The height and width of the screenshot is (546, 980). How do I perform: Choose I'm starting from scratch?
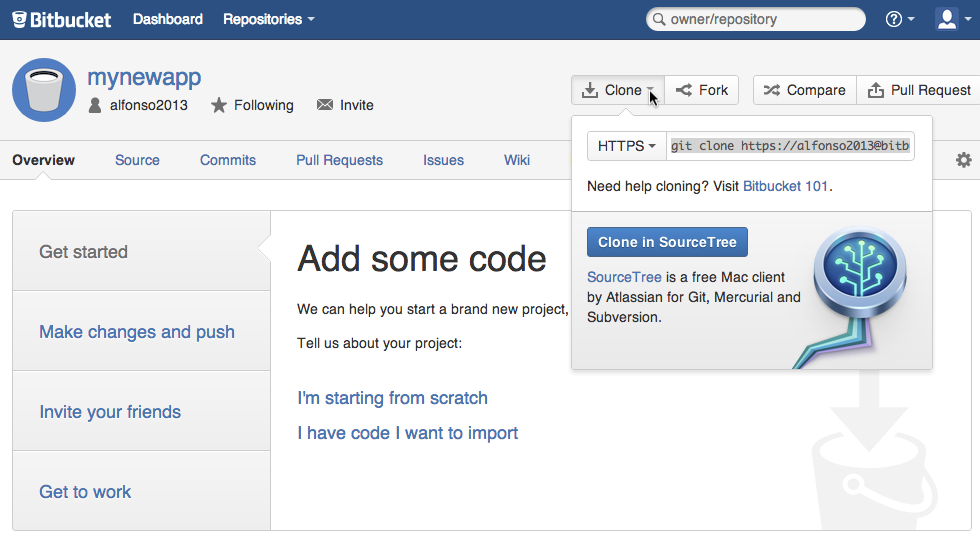(x=392, y=398)
